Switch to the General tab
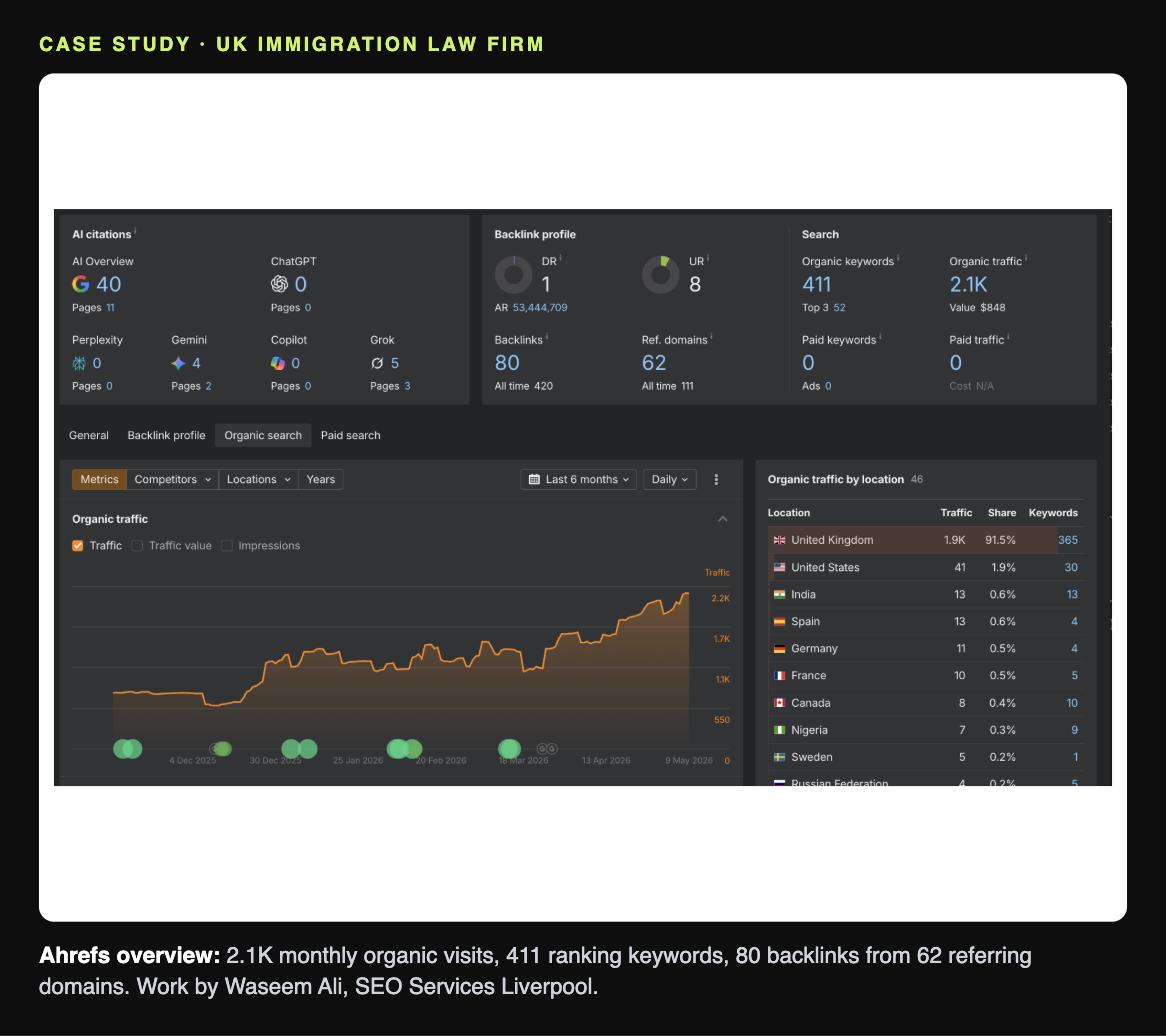 click(88, 436)
